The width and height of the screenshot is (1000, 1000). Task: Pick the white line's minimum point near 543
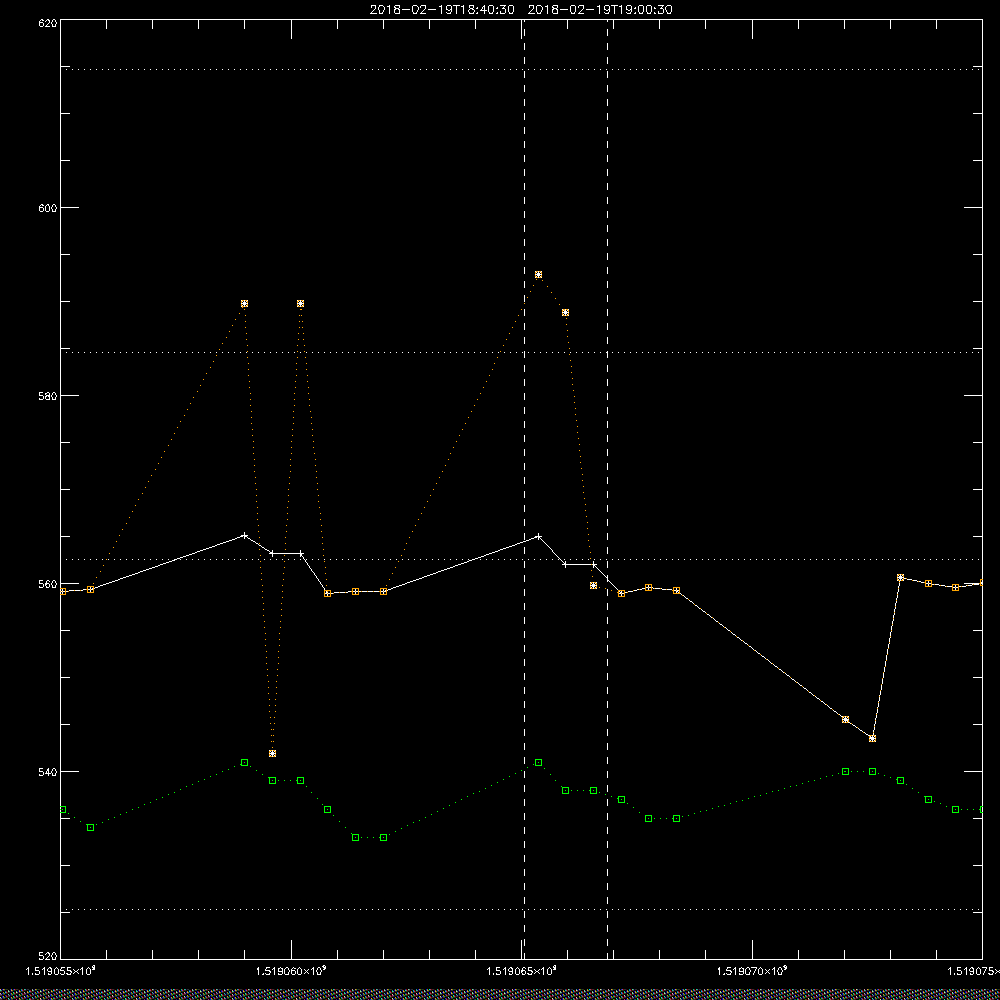pyautogui.click(x=872, y=739)
